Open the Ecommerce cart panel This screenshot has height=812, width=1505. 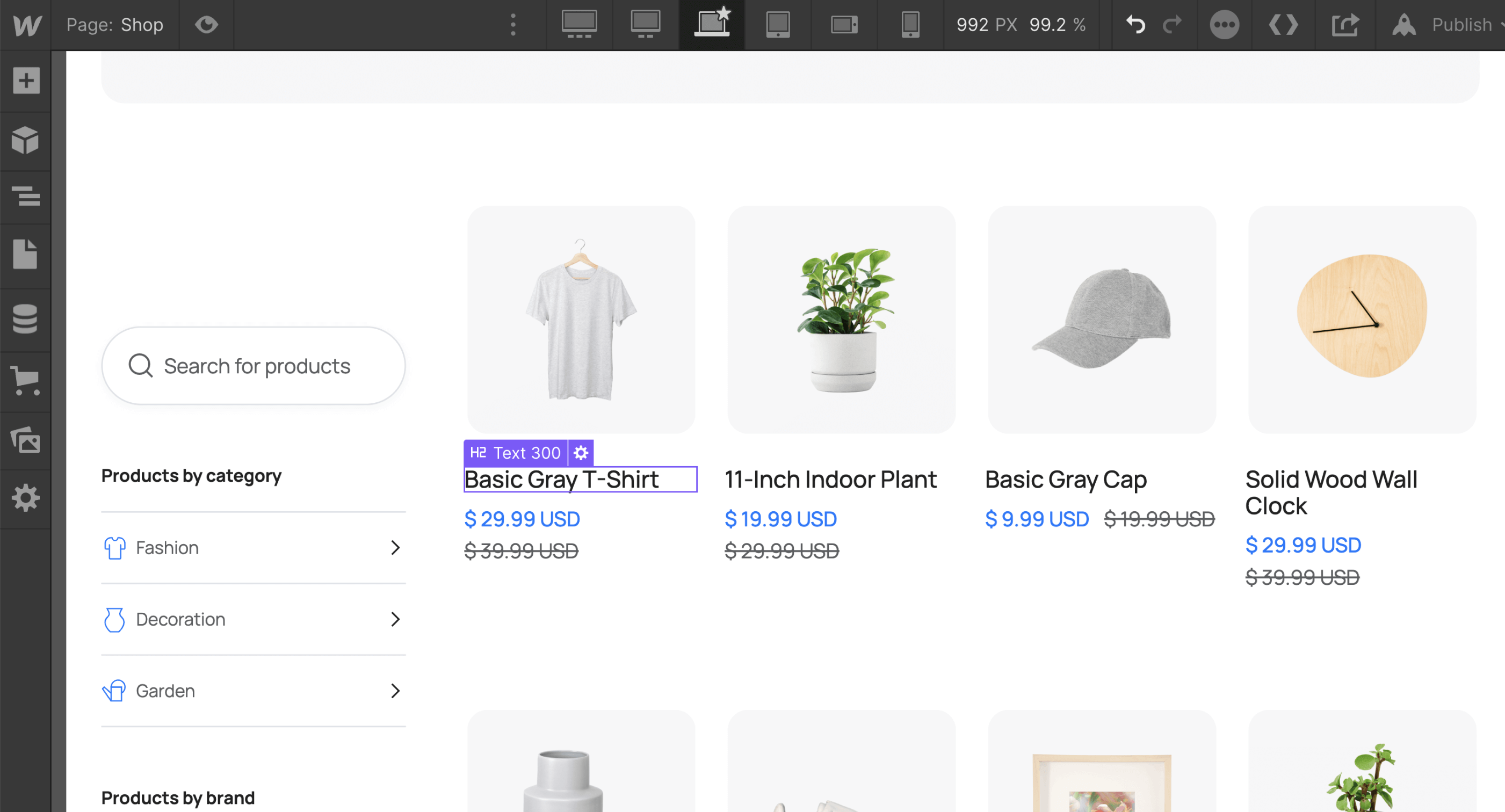click(26, 381)
